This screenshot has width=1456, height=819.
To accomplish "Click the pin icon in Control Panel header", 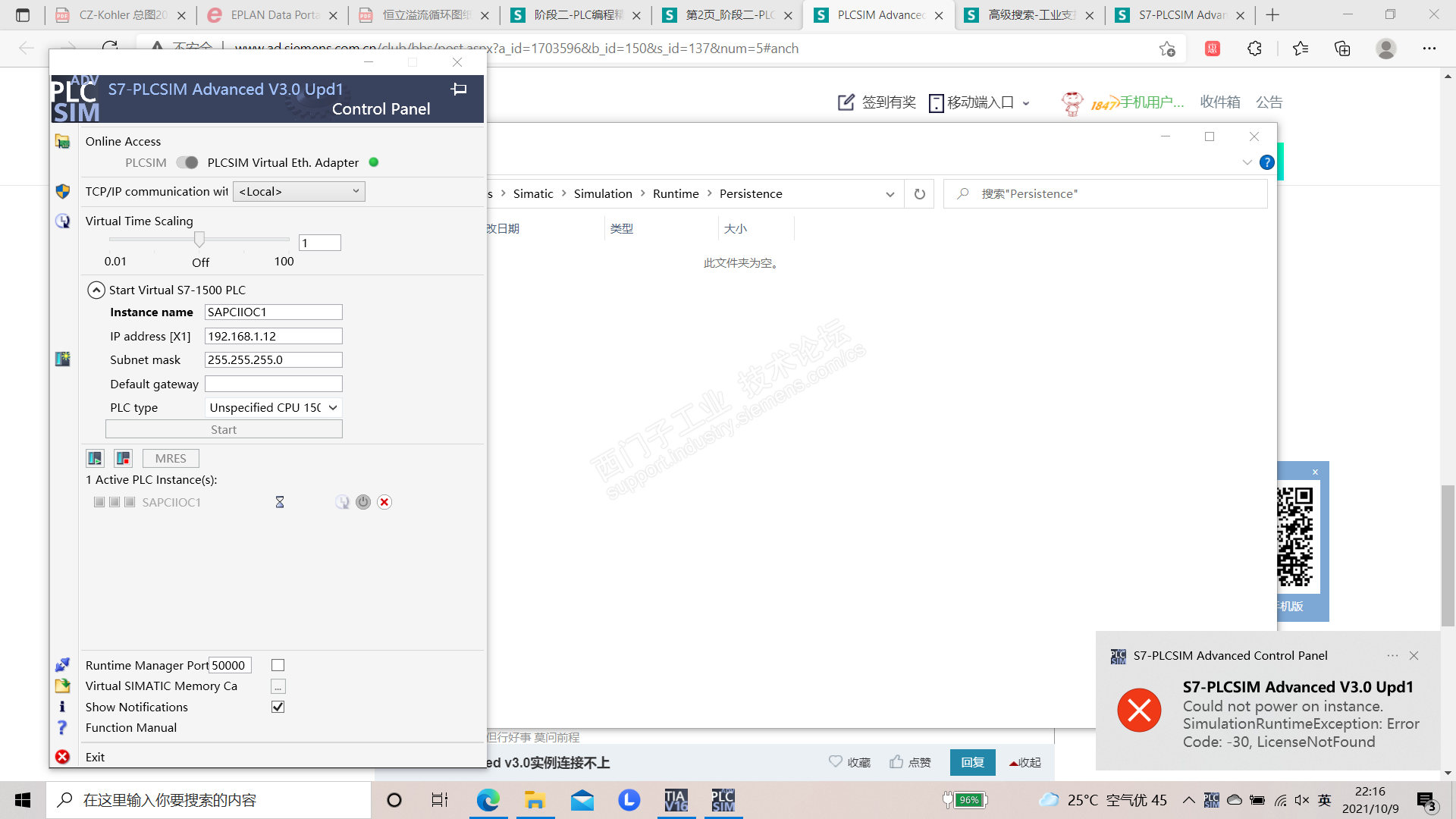I will [459, 89].
